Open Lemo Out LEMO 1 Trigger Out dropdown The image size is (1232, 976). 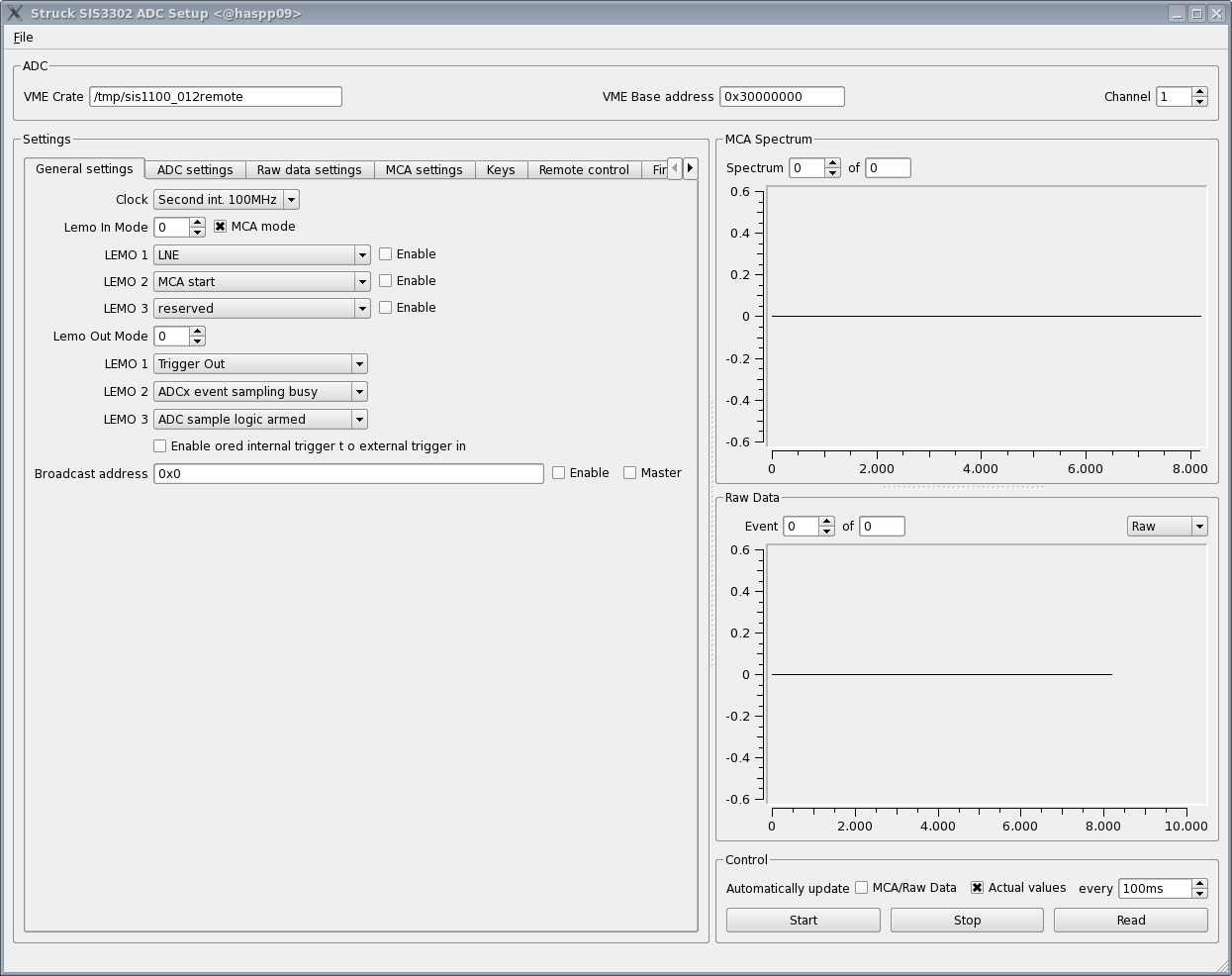point(260,364)
